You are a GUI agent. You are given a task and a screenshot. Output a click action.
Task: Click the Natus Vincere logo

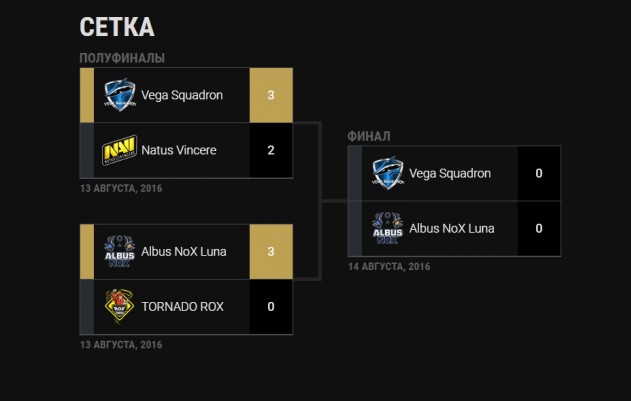[x=120, y=150]
